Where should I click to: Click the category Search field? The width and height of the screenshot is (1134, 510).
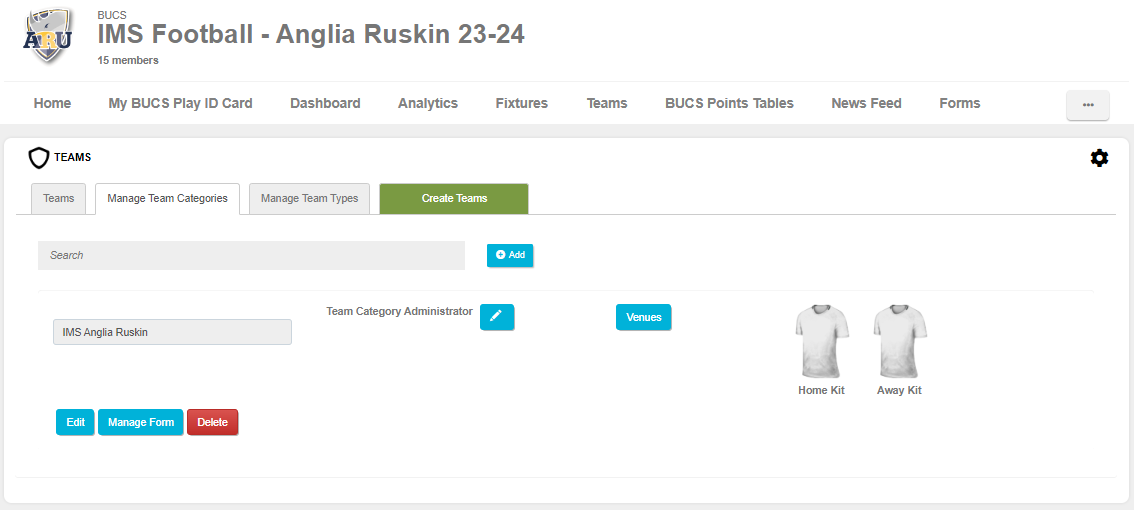click(x=251, y=255)
